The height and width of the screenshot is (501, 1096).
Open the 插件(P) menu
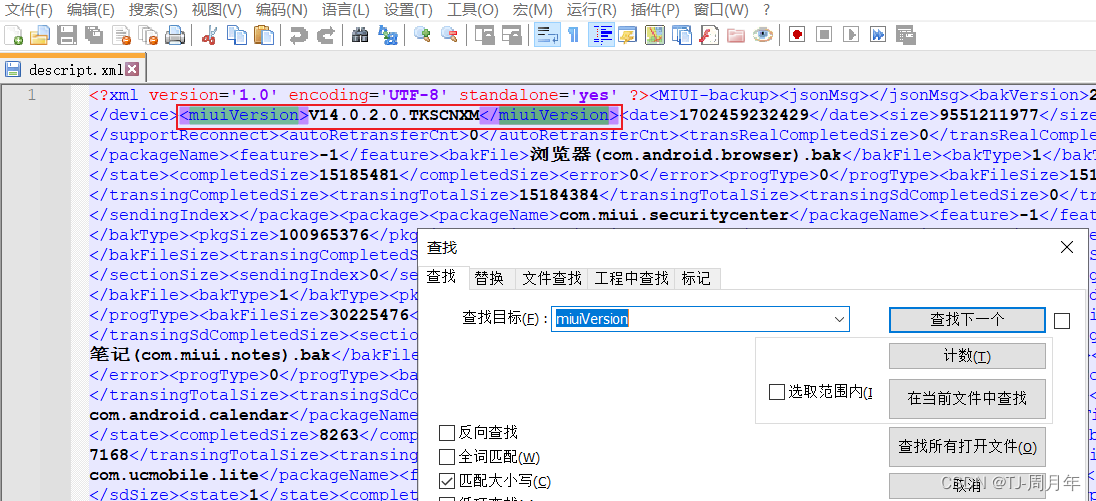655,10
